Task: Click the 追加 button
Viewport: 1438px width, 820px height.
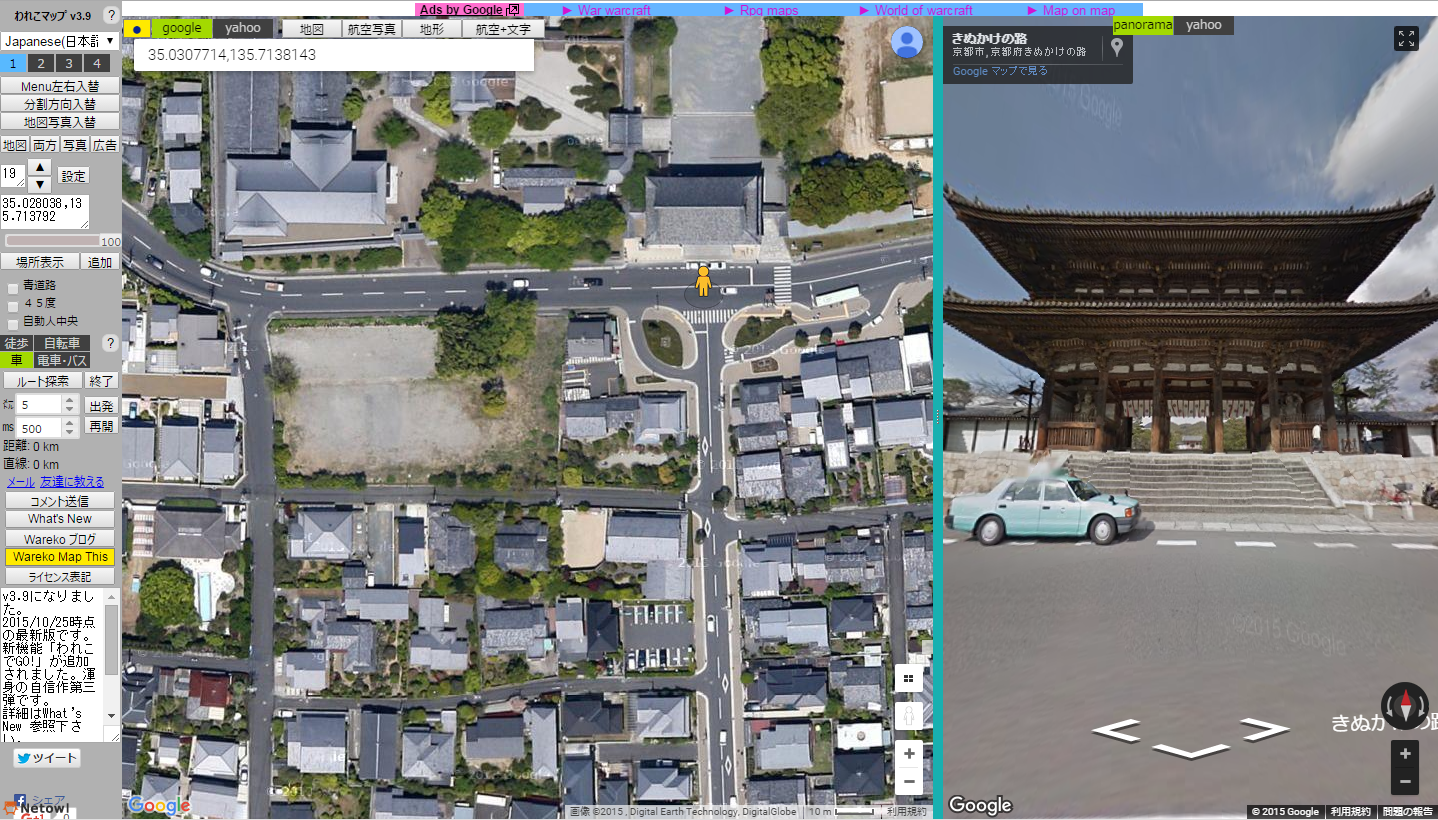Action: 100,262
